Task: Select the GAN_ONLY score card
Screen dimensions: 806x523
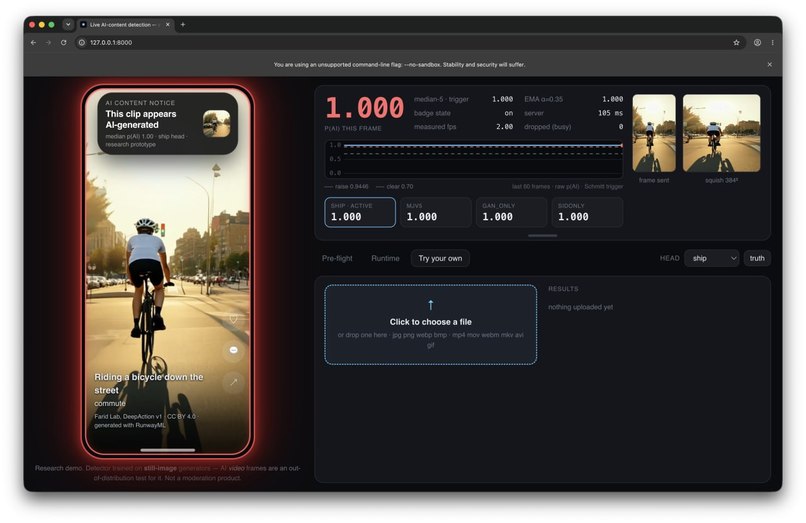Action: [511, 212]
